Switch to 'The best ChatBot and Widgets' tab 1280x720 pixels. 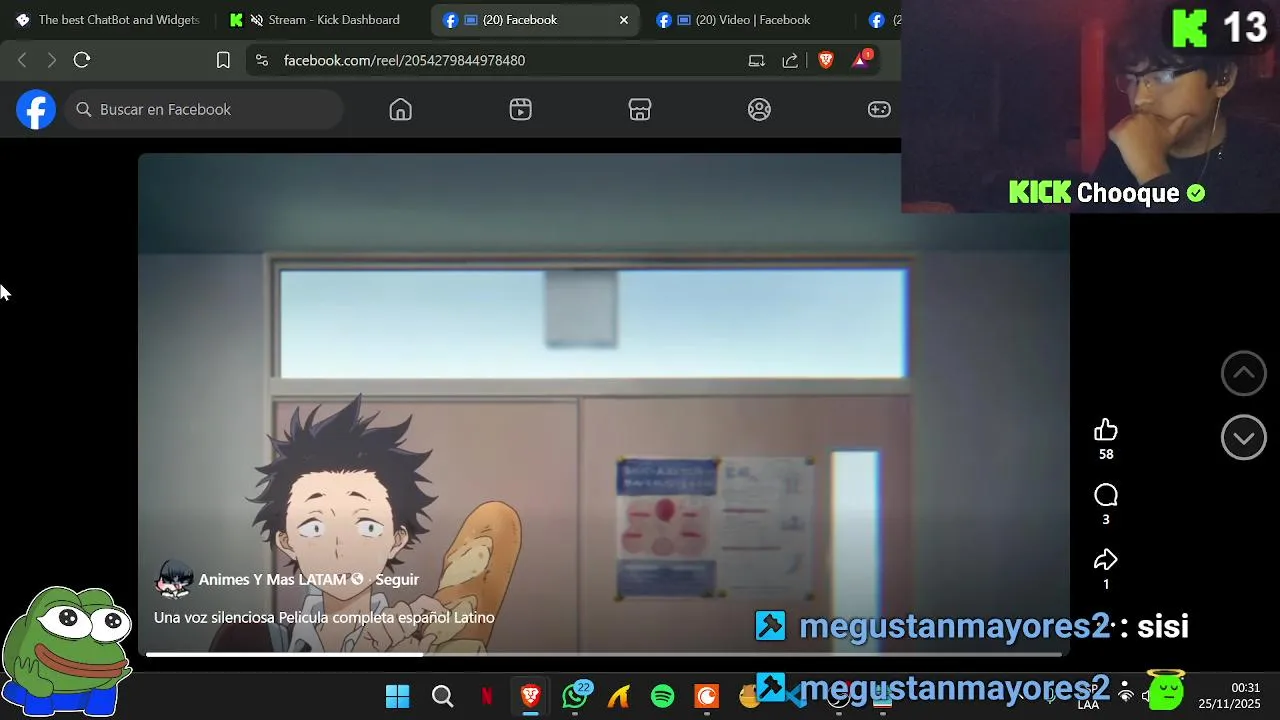pyautogui.click(x=107, y=20)
